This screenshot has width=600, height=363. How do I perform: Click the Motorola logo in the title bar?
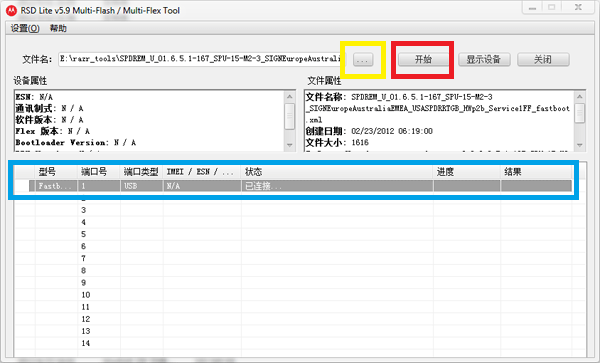click(11, 11)
